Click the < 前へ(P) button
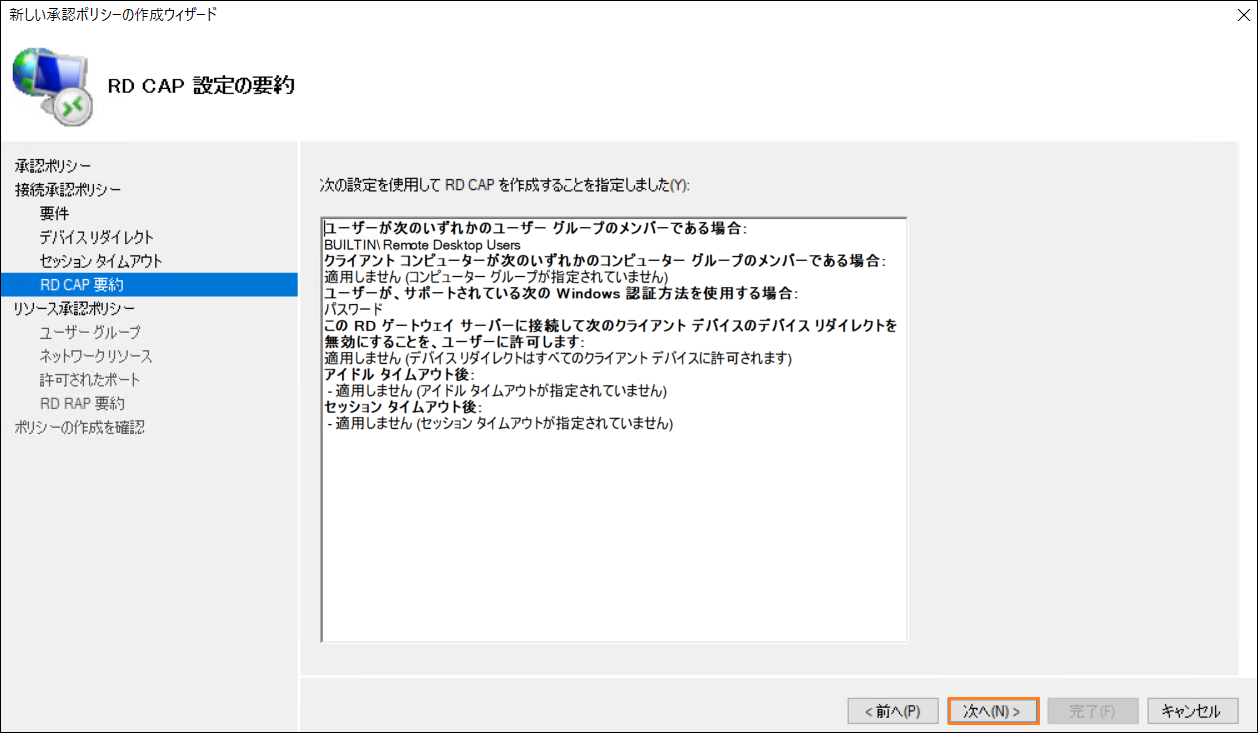The height and width of the screenshot is (733, 1258). 893,711
